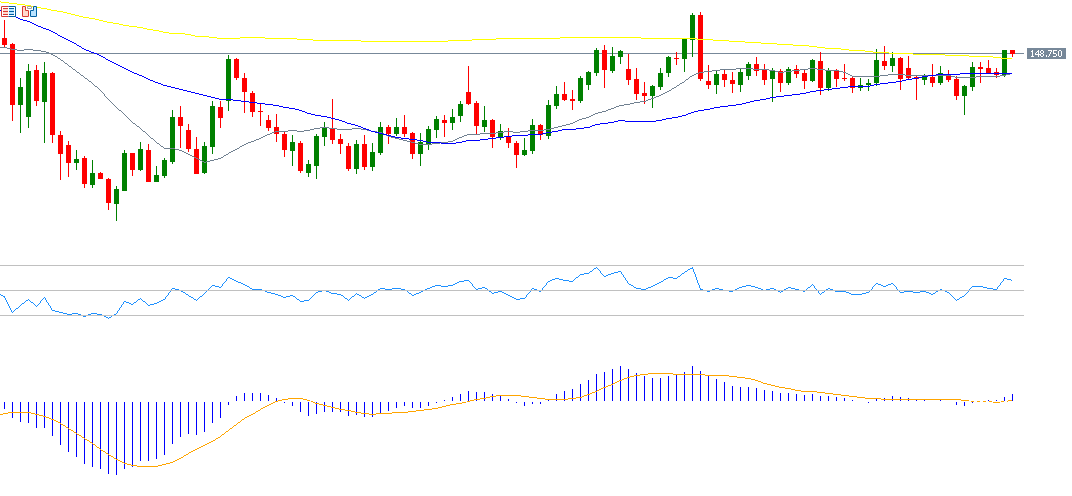Click the last small red candle at right edge
Screen dimensions: 1072x496
tap(1012, 52)
